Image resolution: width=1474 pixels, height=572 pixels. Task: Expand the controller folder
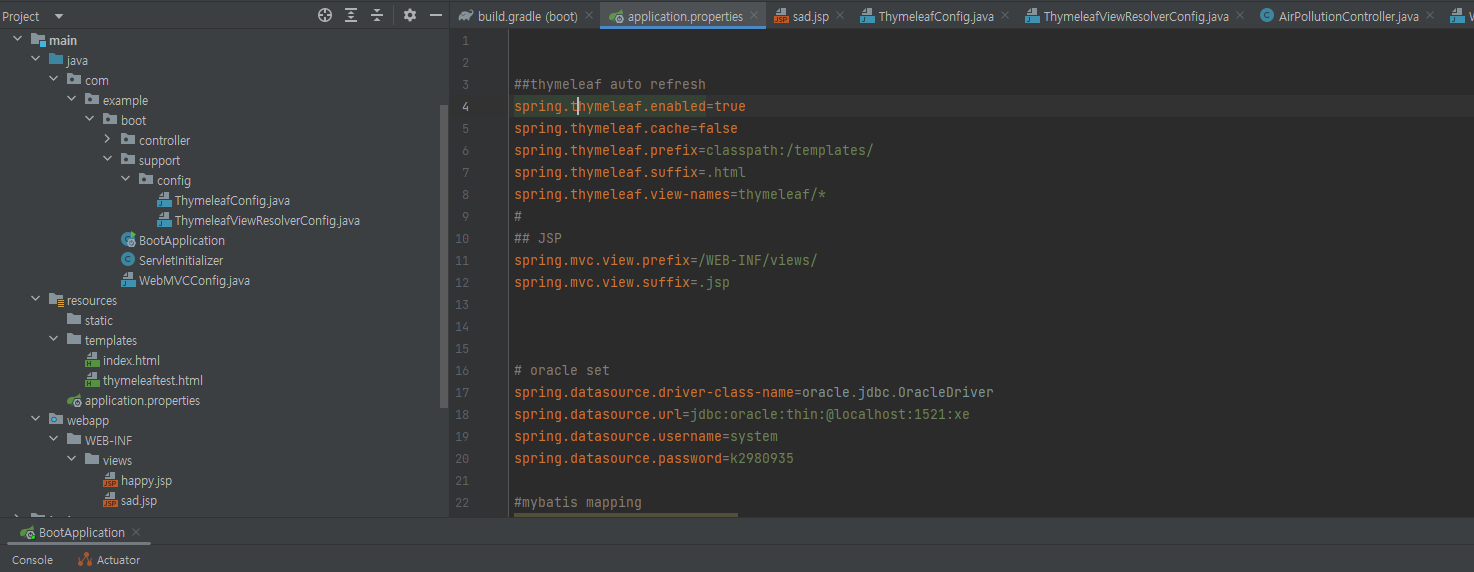108,140
